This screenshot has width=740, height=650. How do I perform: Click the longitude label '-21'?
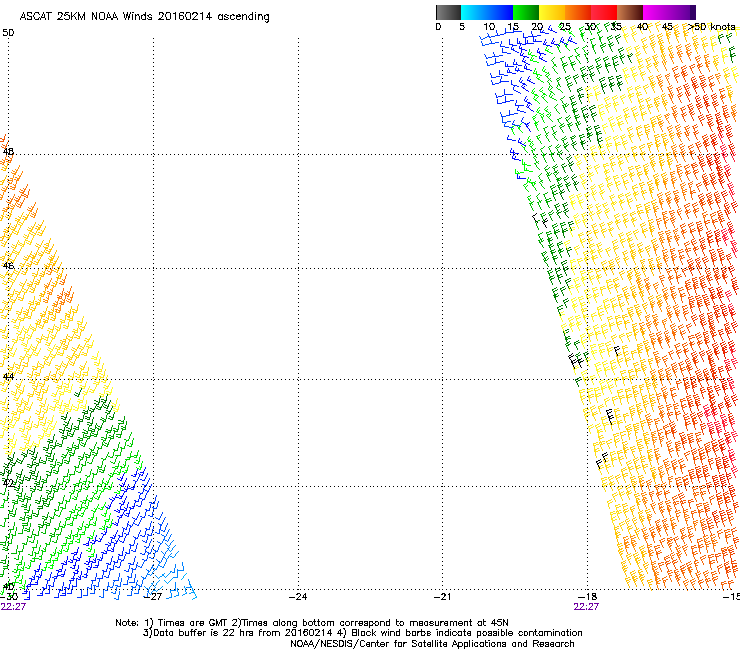[x=442, y=596]
